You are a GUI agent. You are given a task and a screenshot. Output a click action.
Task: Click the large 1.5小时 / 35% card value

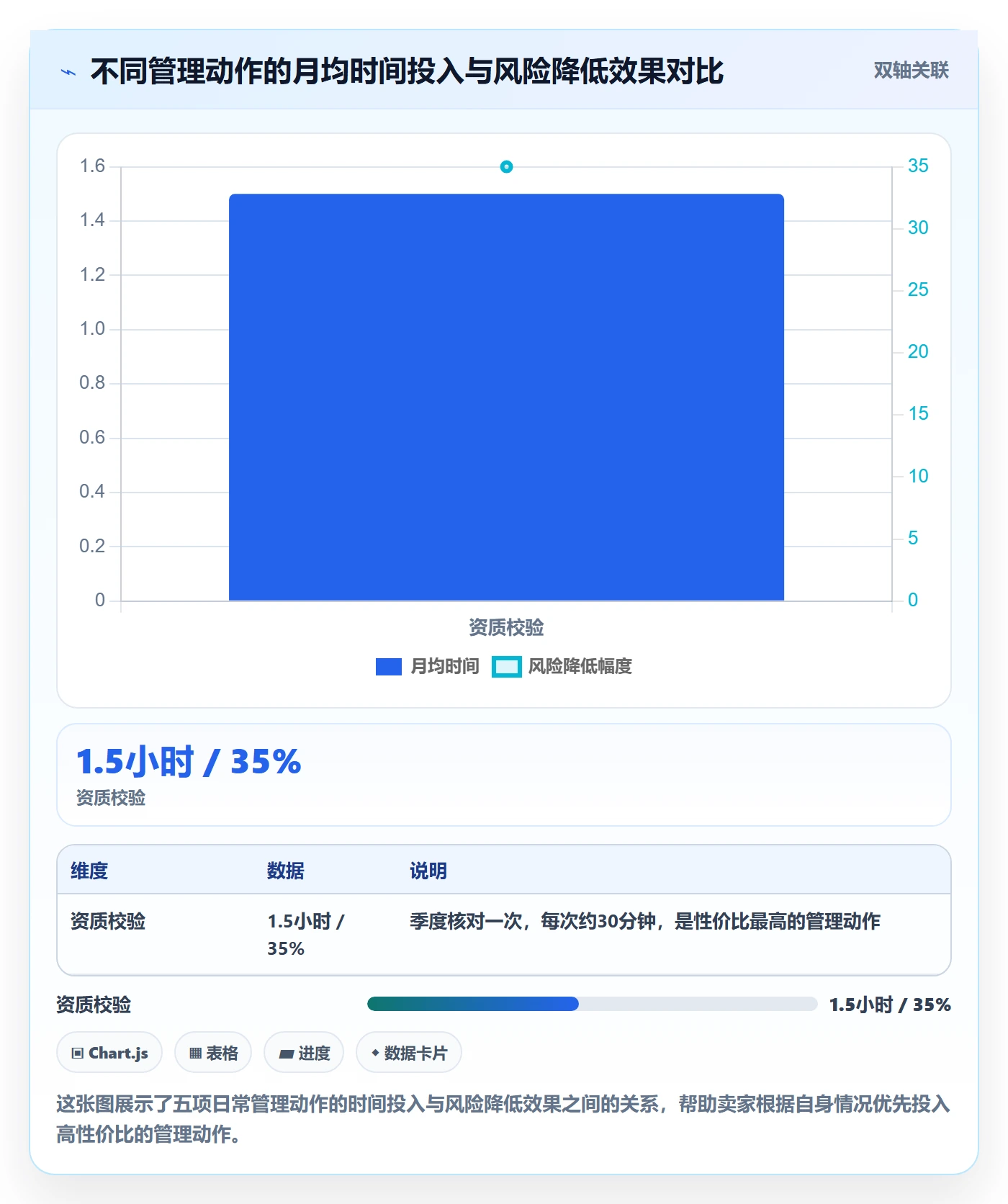(x=189, y=762)
